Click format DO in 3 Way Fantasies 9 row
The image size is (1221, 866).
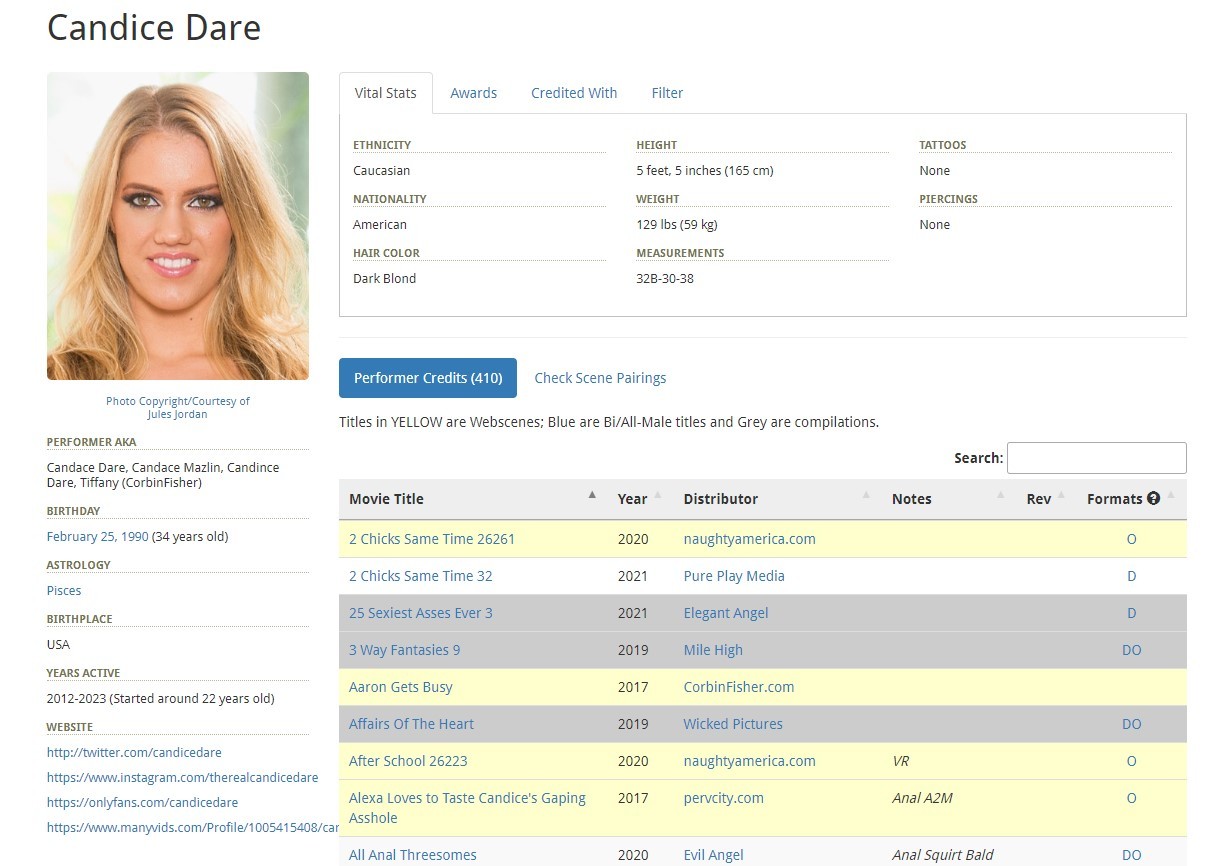[x=1132, y=650]
